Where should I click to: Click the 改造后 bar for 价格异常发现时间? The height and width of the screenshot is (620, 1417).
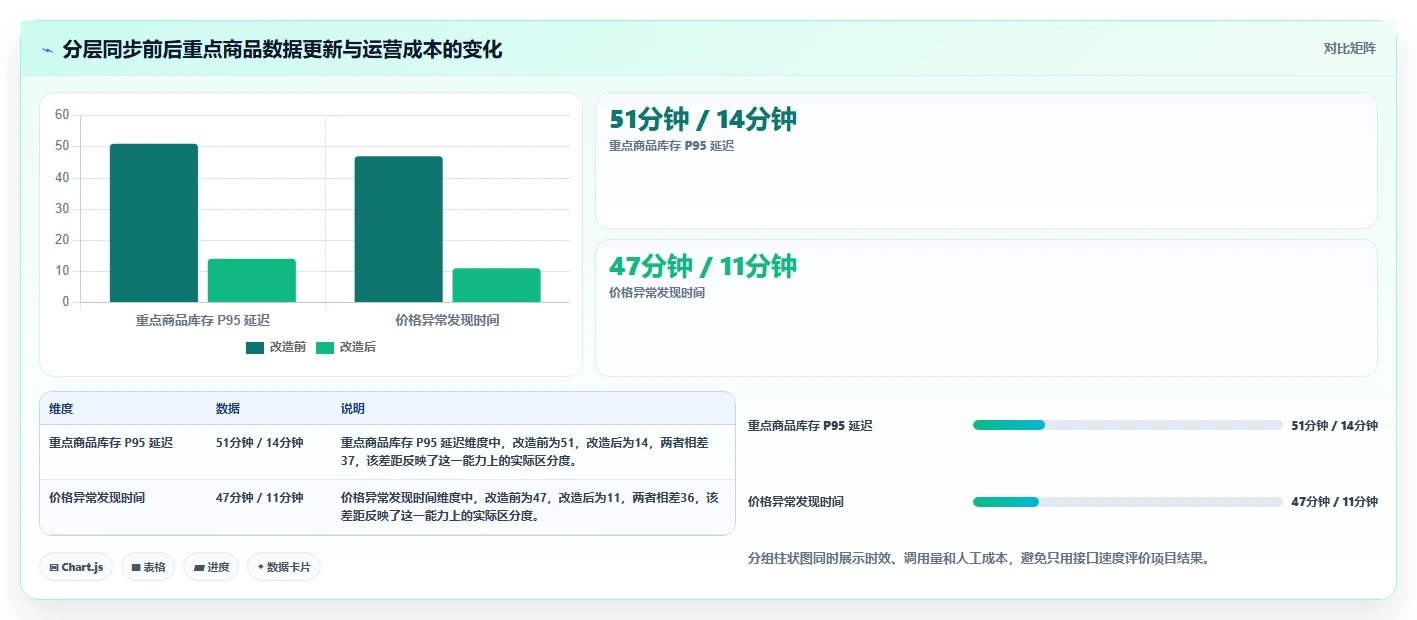pyautogui.click(x=497, y=285)
